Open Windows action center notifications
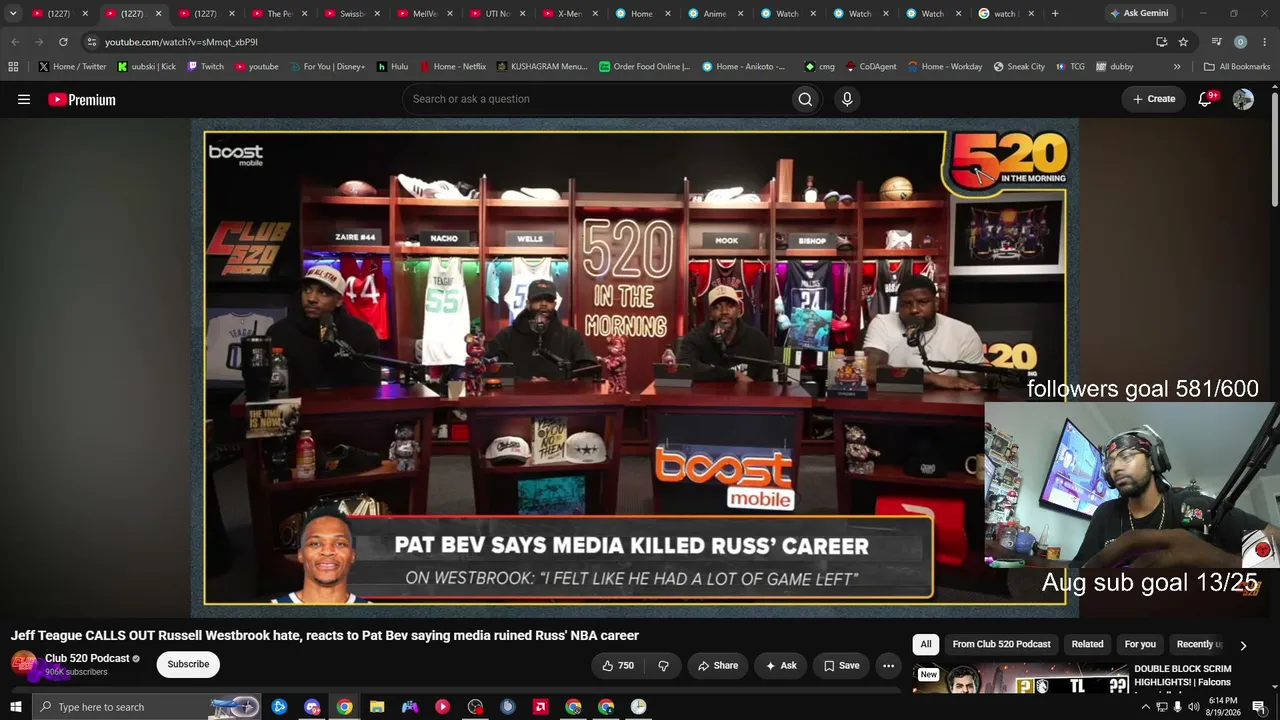This screenshot has width=1280, height=720. click(1259, 707)
